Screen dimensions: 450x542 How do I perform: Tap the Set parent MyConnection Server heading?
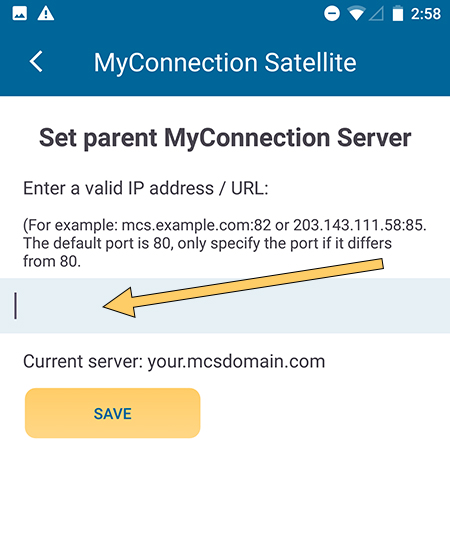click(225, 138)
